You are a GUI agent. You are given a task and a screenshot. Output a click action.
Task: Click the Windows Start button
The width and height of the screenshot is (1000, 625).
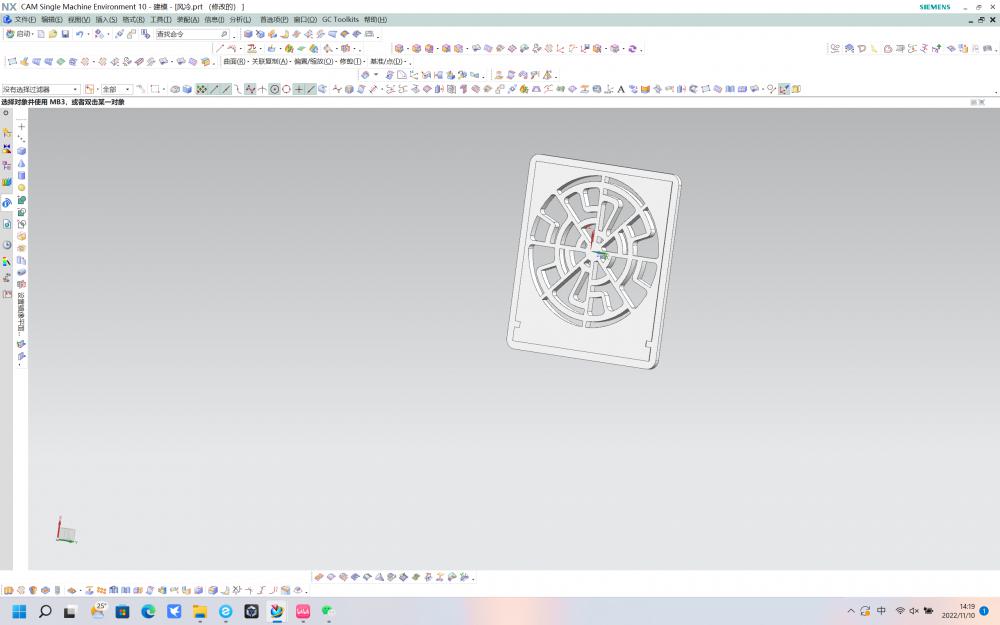coord(19,612)
